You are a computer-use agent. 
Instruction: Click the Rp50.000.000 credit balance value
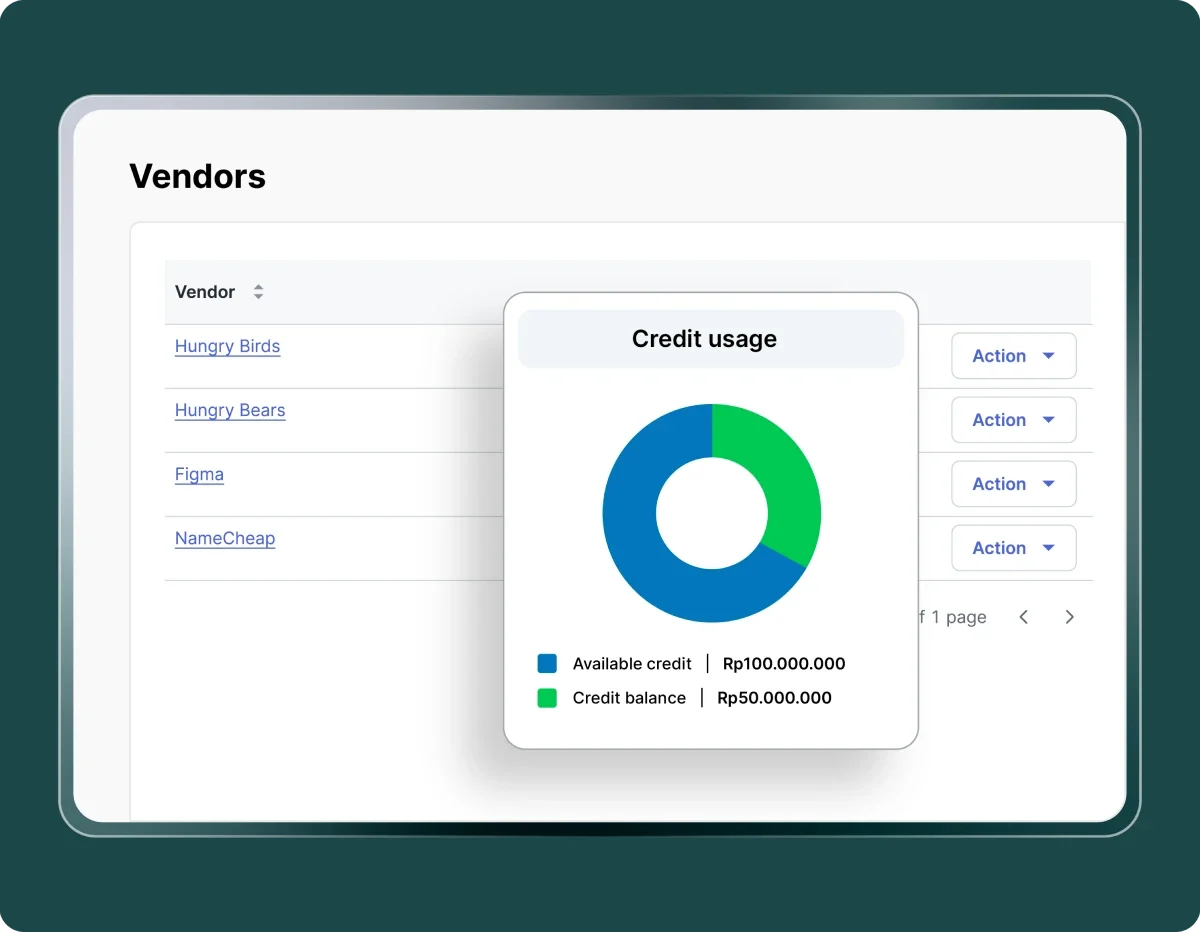pyautogui.click(x=774, y=698)
